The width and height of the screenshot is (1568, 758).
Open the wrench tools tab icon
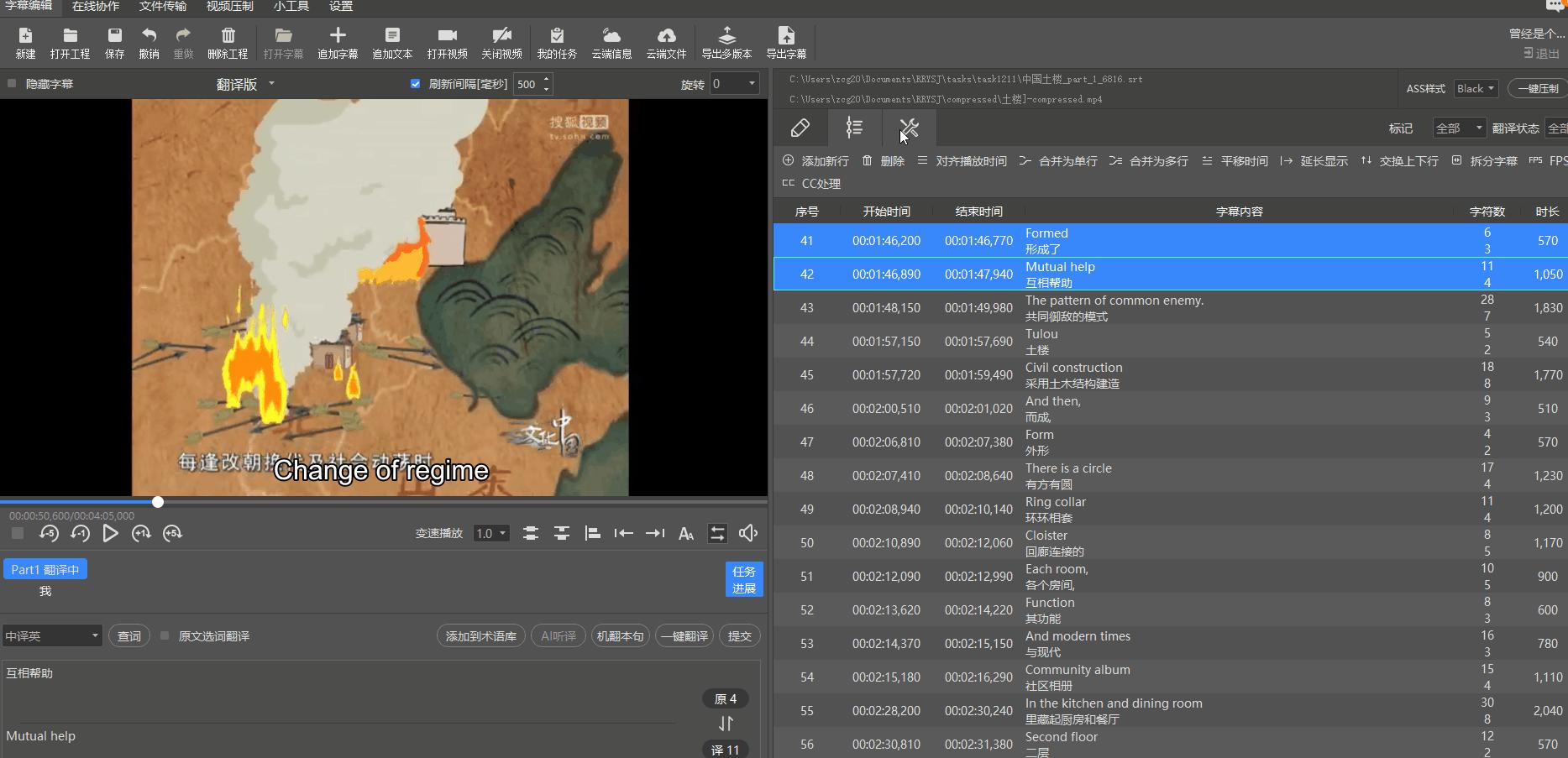pyautogui.click(x=909, y=128)
